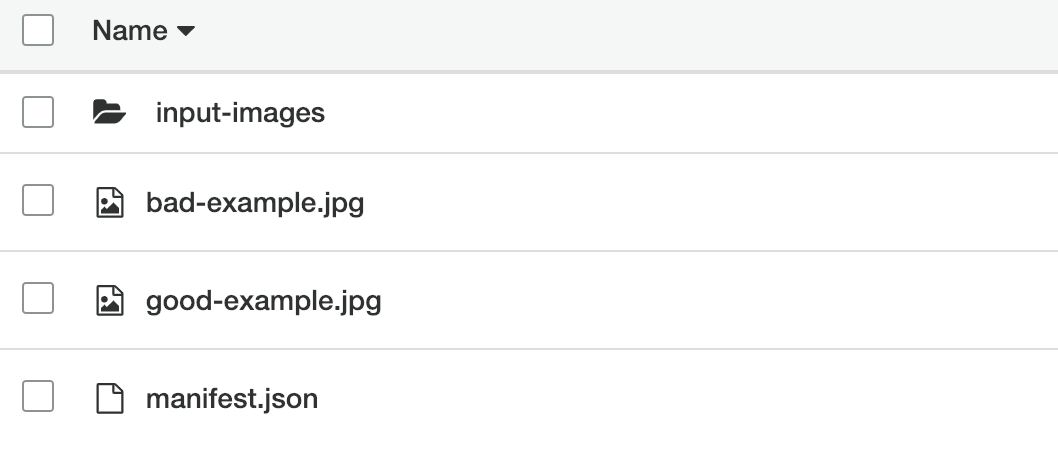The width and height of the screenshot is (1058, 464).
Task: Open the bad-example.jpg file link
Action: coord(255,204)
